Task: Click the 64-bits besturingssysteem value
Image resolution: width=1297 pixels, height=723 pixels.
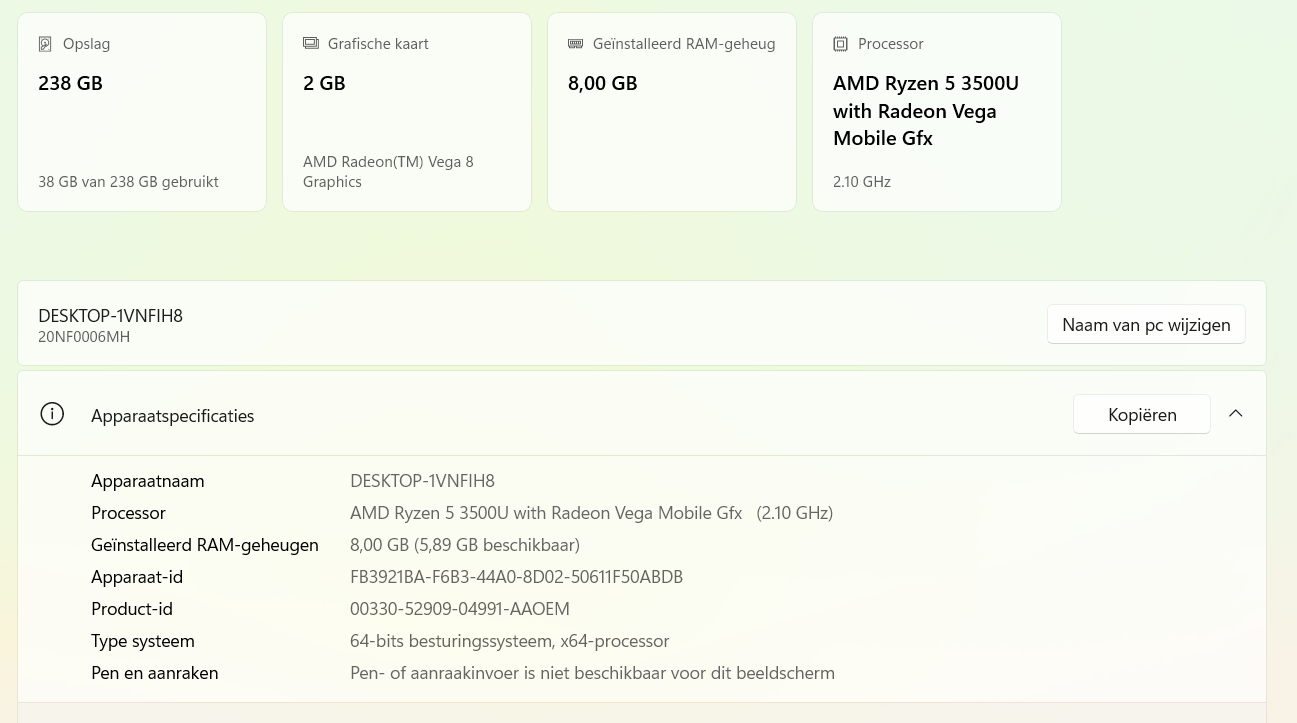Action: tap(510, 641)
